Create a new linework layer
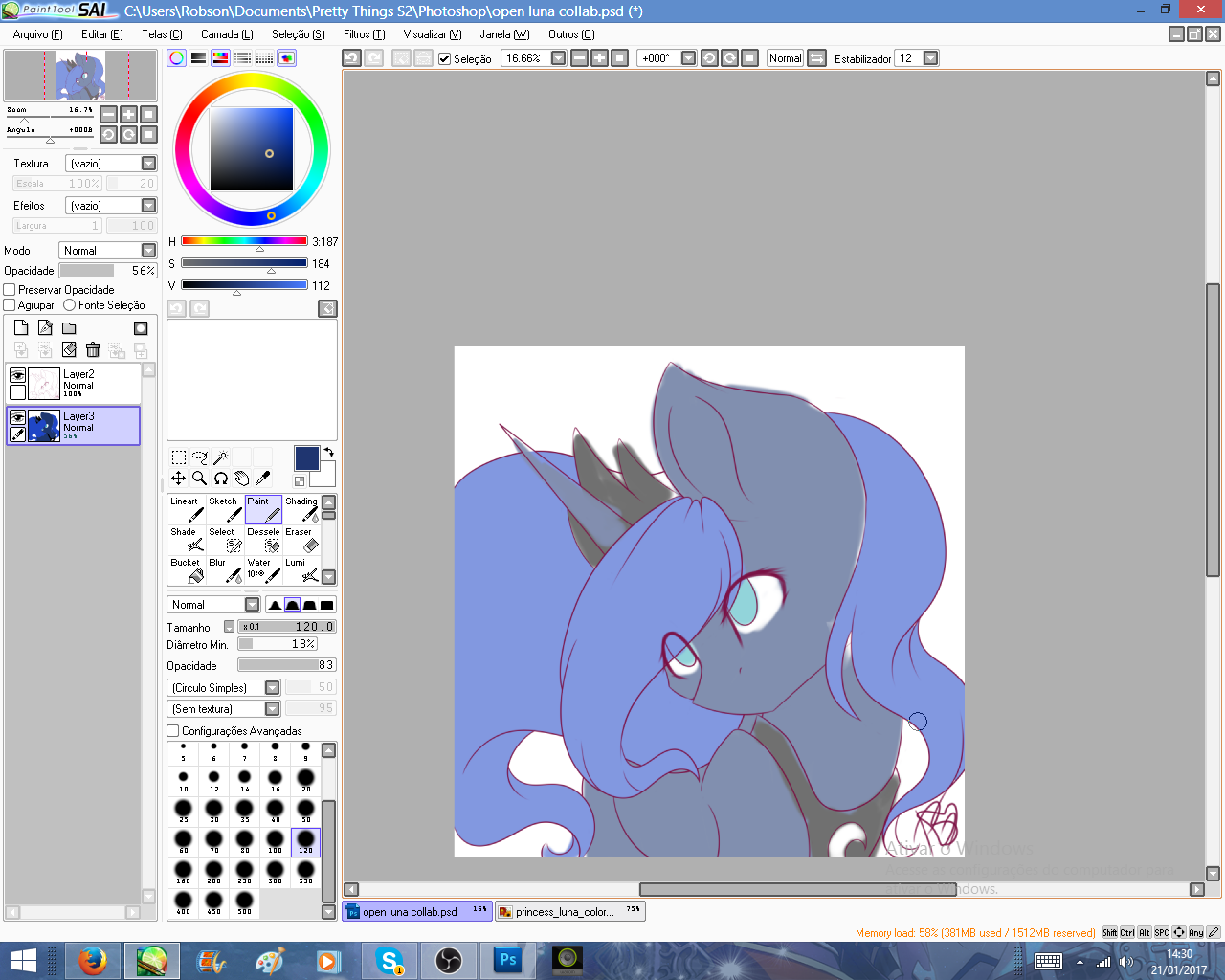 [x=45, y=328]
